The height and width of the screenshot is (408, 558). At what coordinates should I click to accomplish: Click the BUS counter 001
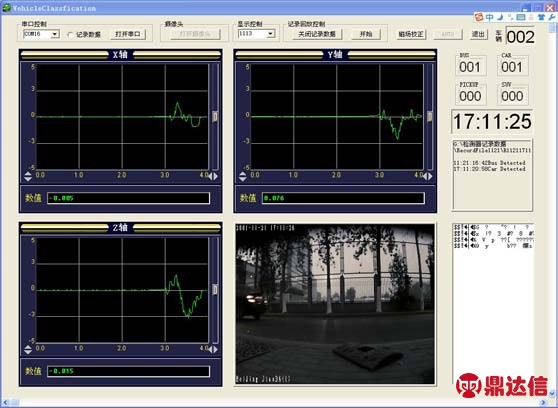point(470,67)
